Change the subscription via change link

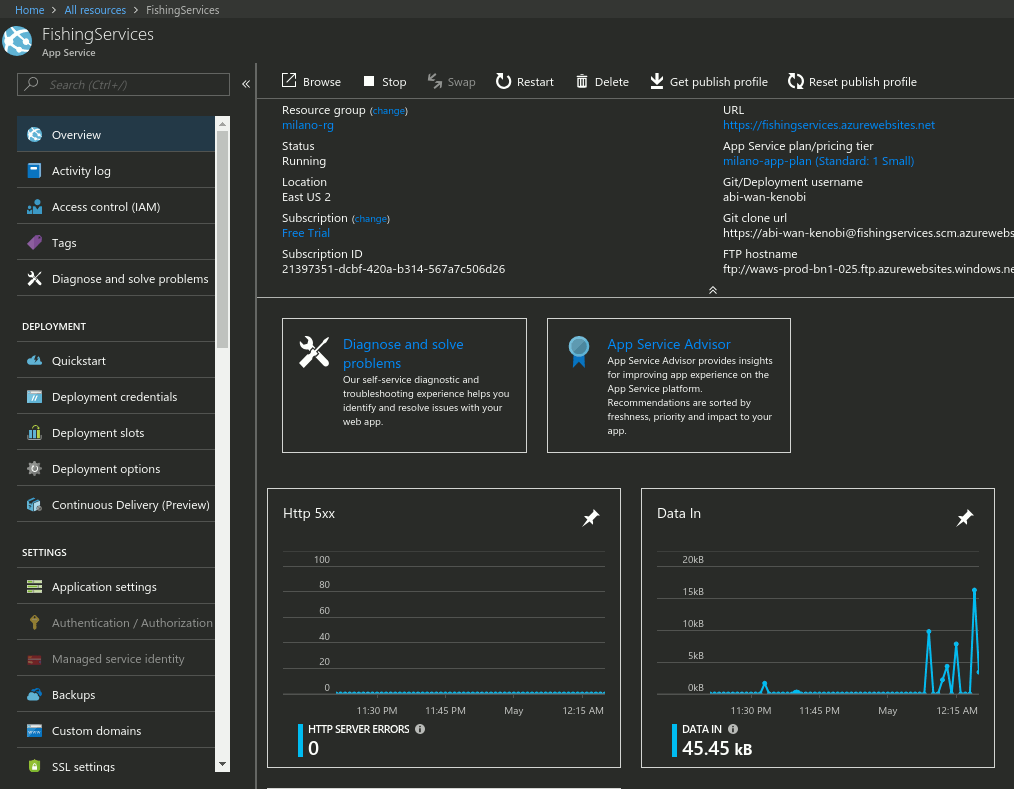pyautogui.click(x=371, y=218)
